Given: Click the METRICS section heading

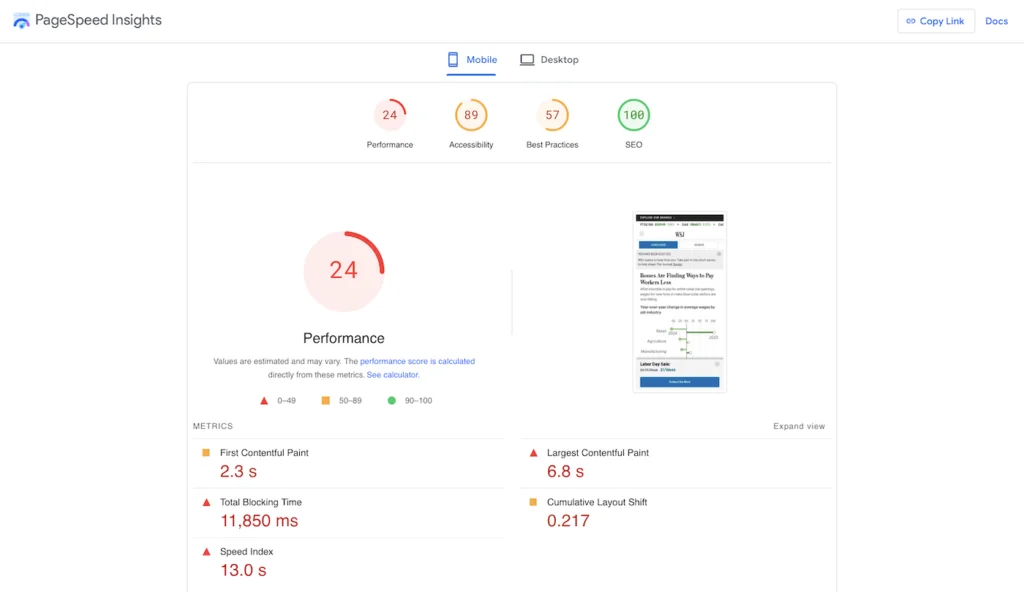Looking at the screenshot, I should coord(213,426).
